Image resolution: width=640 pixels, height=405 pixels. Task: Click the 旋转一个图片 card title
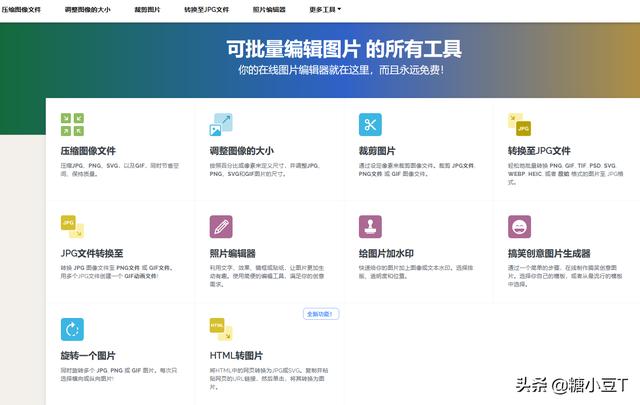click(88, 356)
